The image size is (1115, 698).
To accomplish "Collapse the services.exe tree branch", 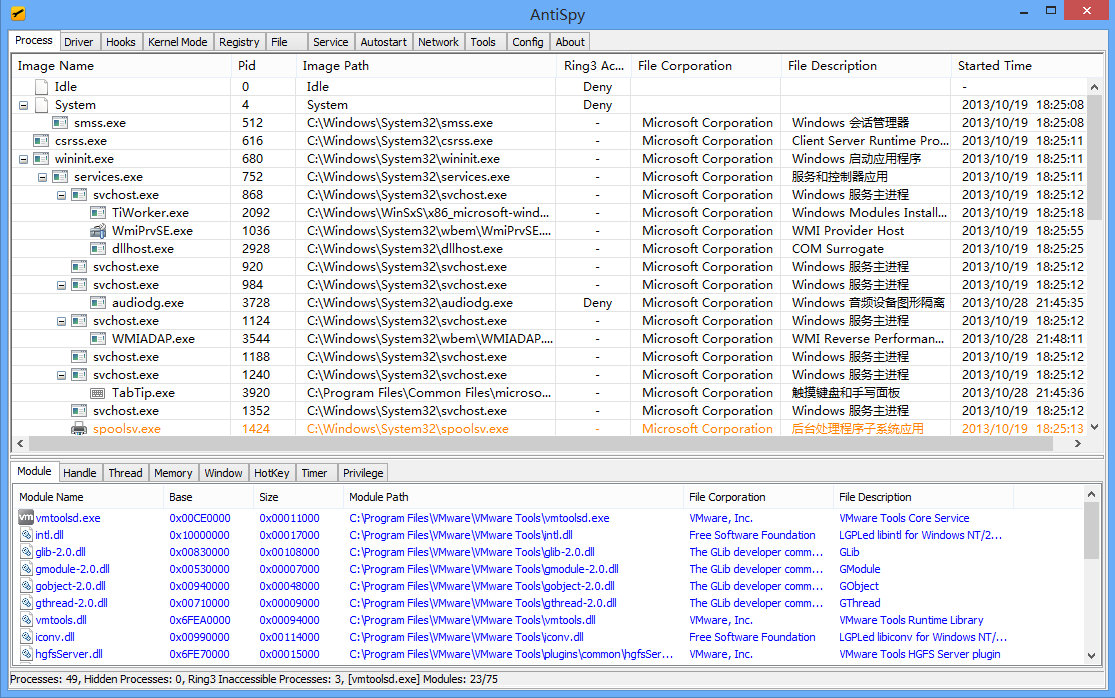I will [x=42, y=177].
